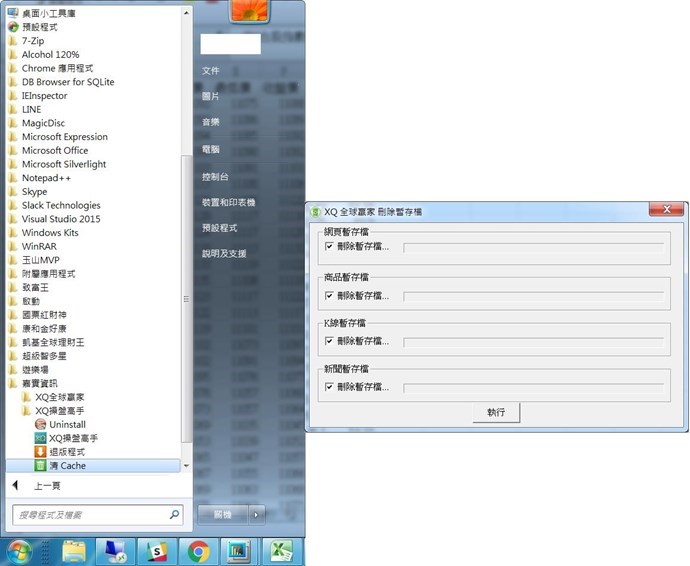Open 控制台 in the Start menu

pos(215,176)
